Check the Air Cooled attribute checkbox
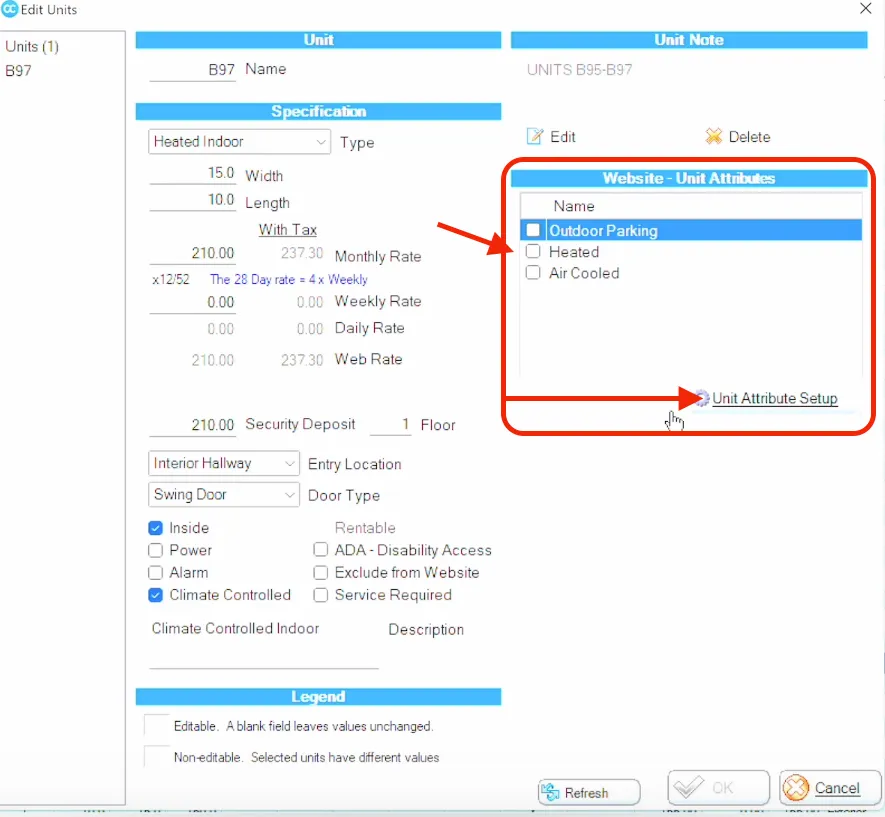This screenshot has height=817, width=885. tap(533, 273)
